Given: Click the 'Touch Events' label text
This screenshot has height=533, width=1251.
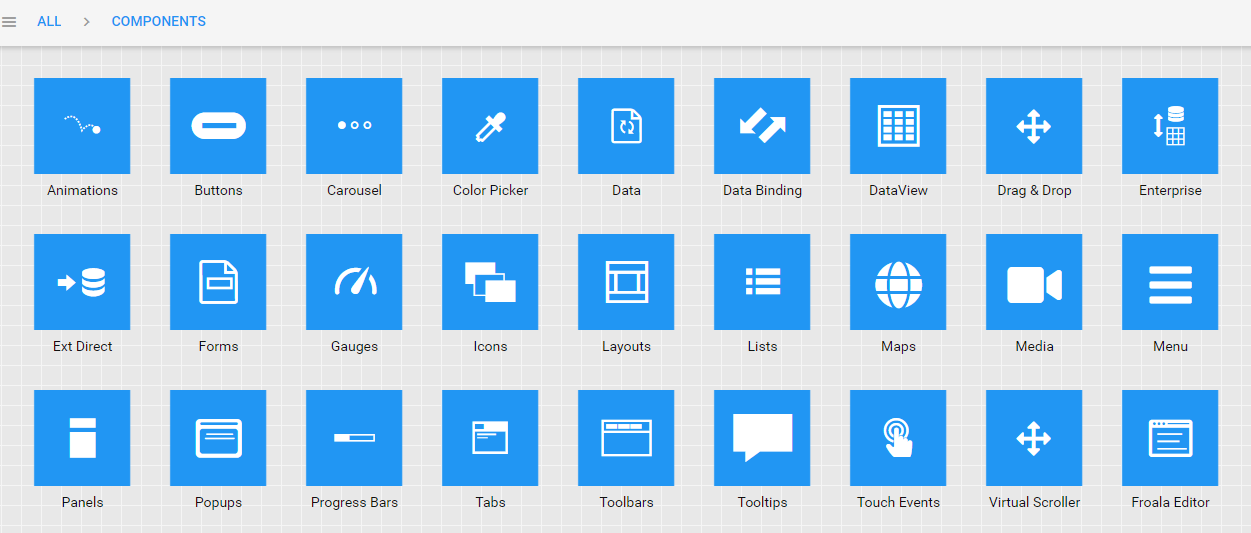Looking at the screenshot, I should 898,502.
